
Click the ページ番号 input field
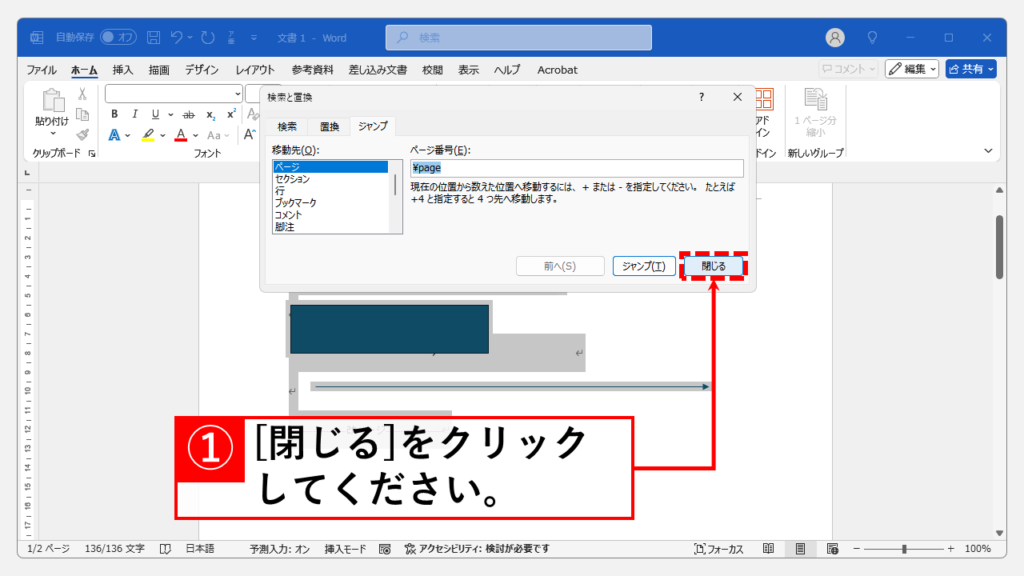[576, 168]
